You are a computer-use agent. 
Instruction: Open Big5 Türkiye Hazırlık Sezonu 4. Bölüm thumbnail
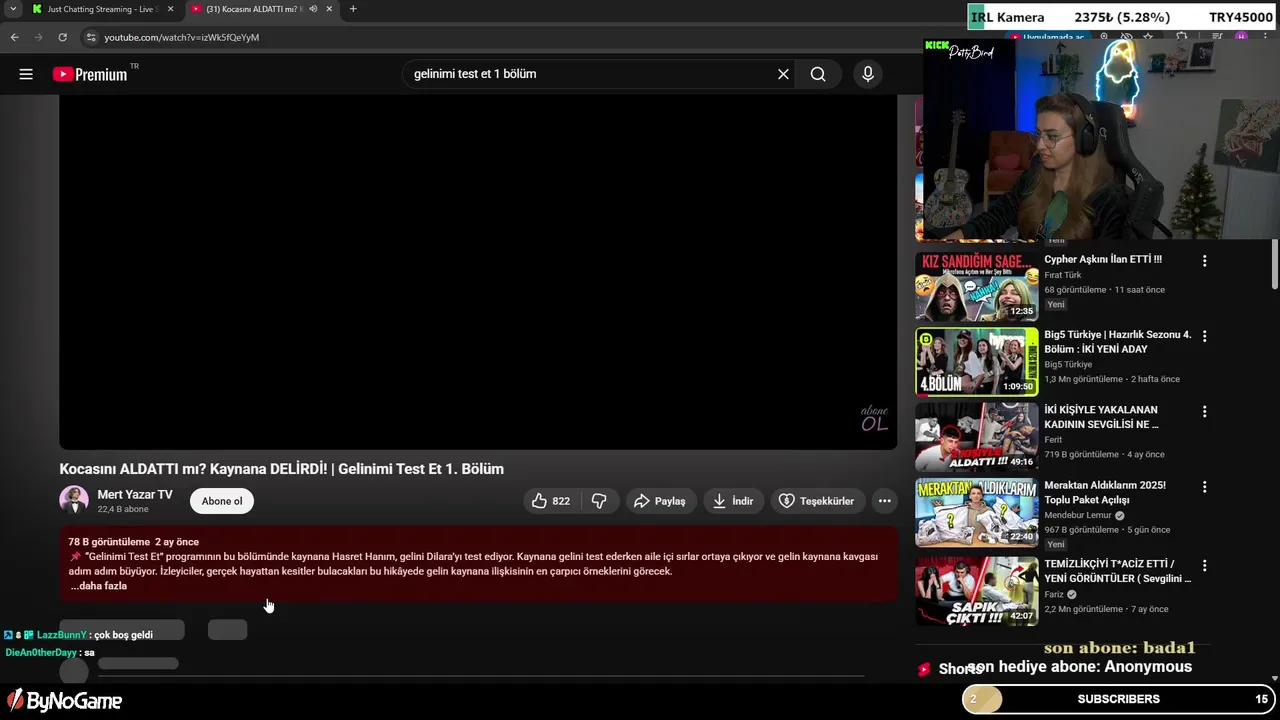pos(976,361)
